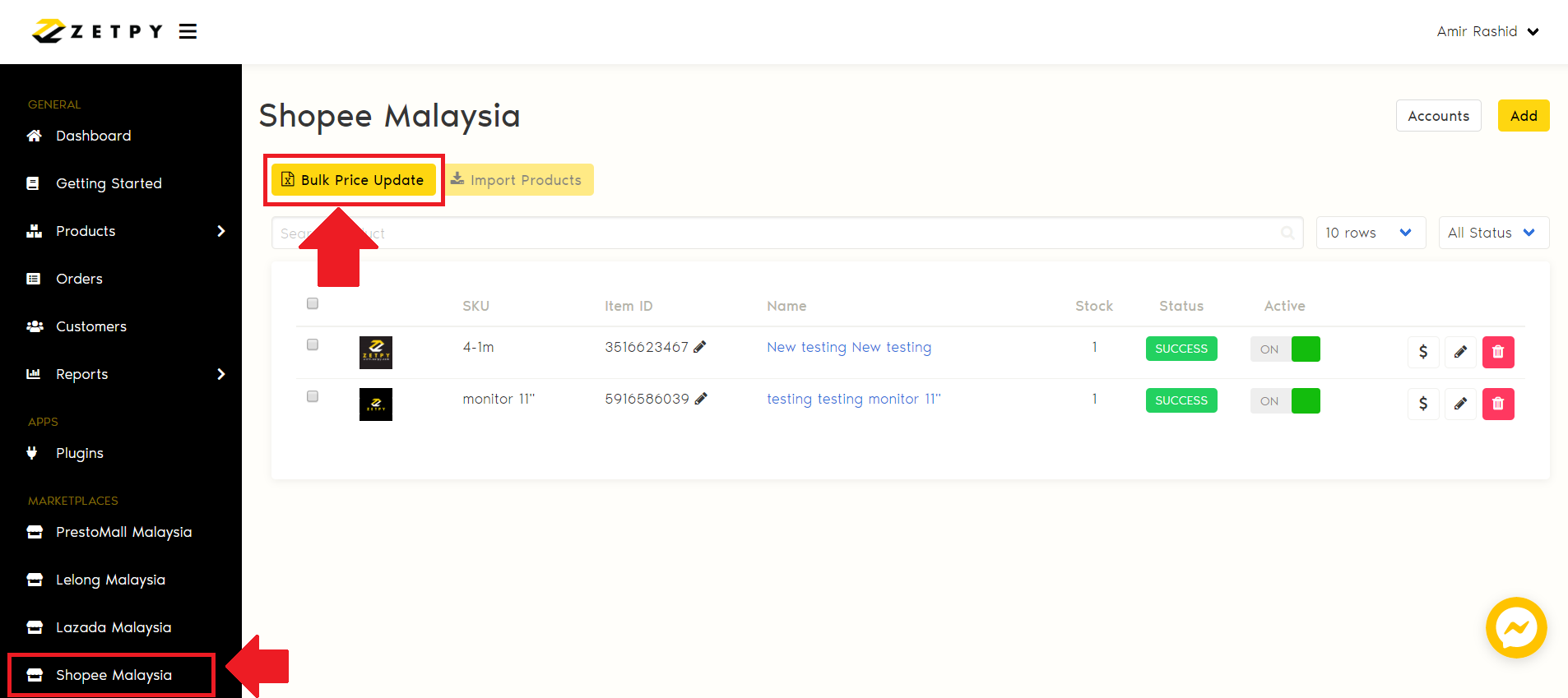This screenshot has height=698, width=1568.
Task: Click the dollar price icon for SKU 4-1m
Action: click(1422, 352)
